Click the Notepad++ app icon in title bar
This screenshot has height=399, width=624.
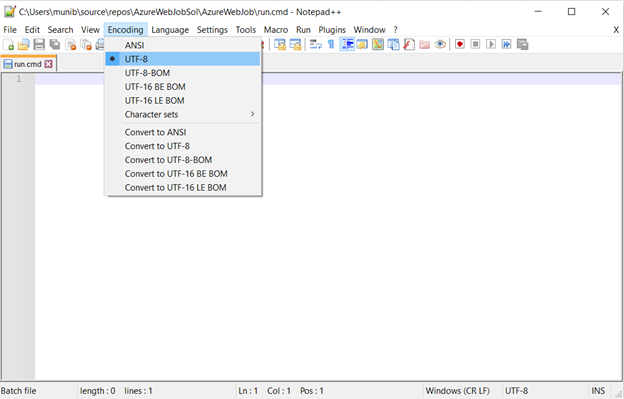pos(10,12)
